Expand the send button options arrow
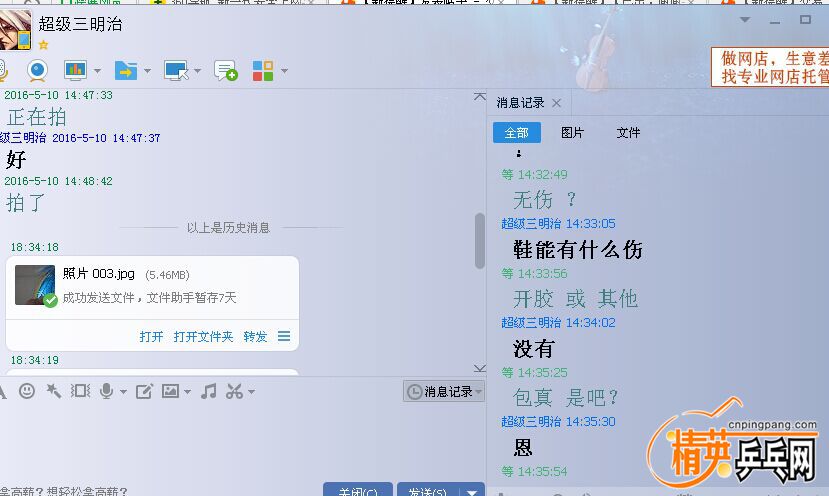Image resolution: width=829 pixels, height=496 pixels. click(472, 492)
